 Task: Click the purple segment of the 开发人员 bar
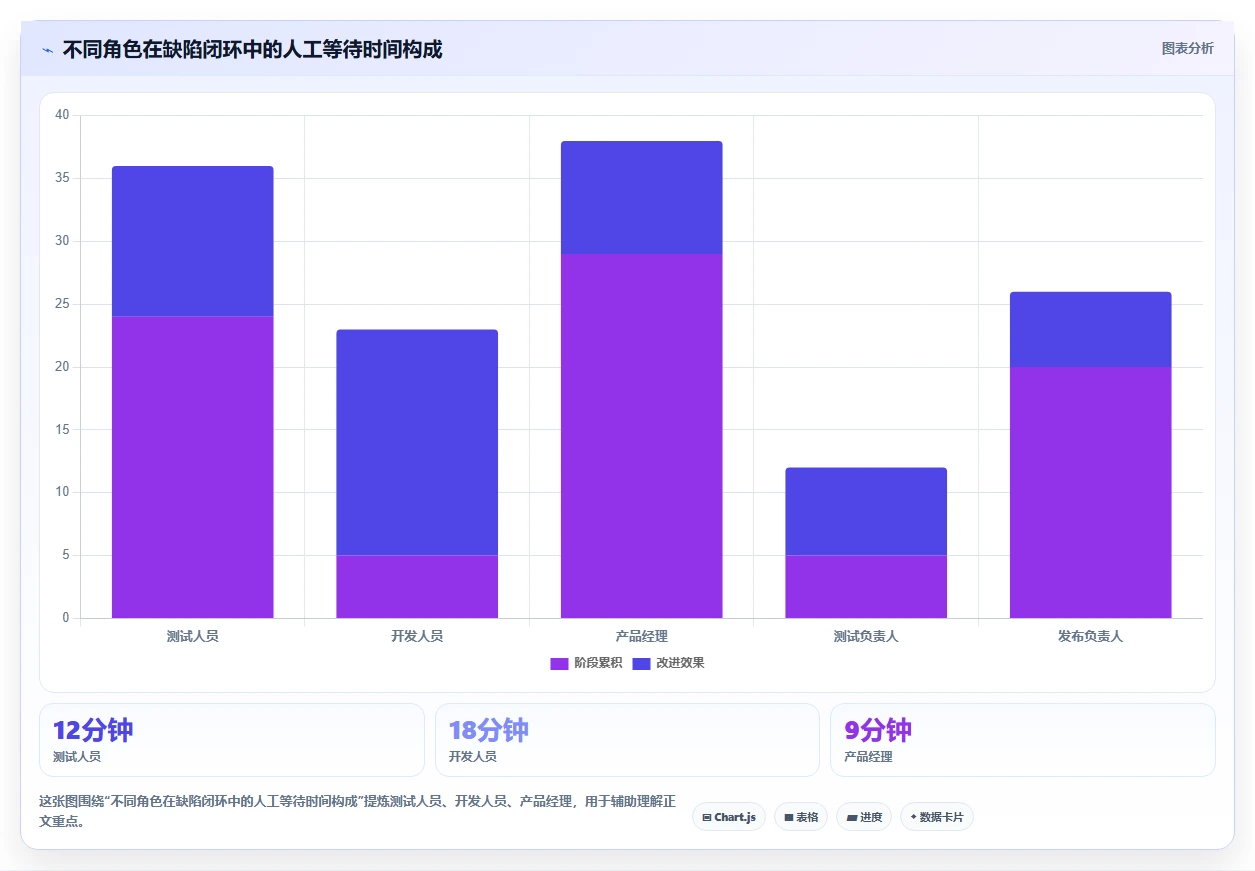coord(417,587)
